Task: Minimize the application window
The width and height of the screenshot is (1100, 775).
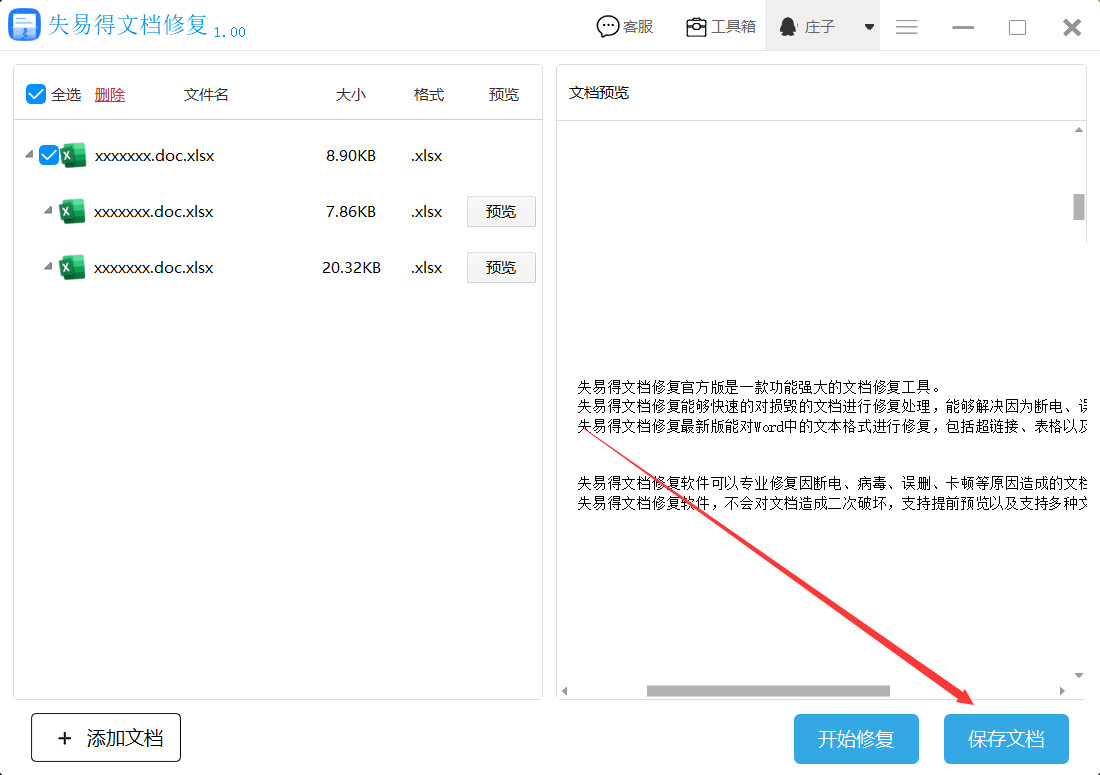Action: (x=962, y=27)
